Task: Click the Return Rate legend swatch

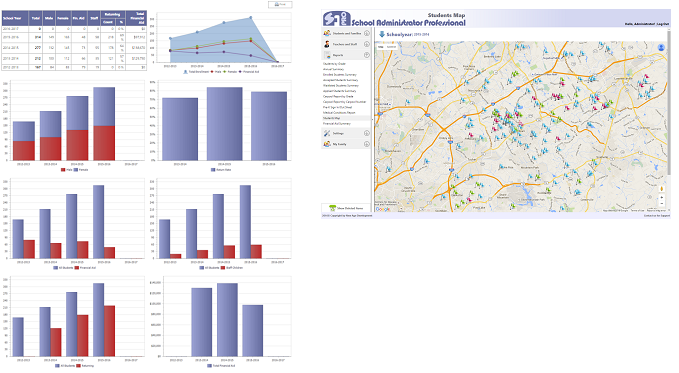Action: click(x=213, y=170)
